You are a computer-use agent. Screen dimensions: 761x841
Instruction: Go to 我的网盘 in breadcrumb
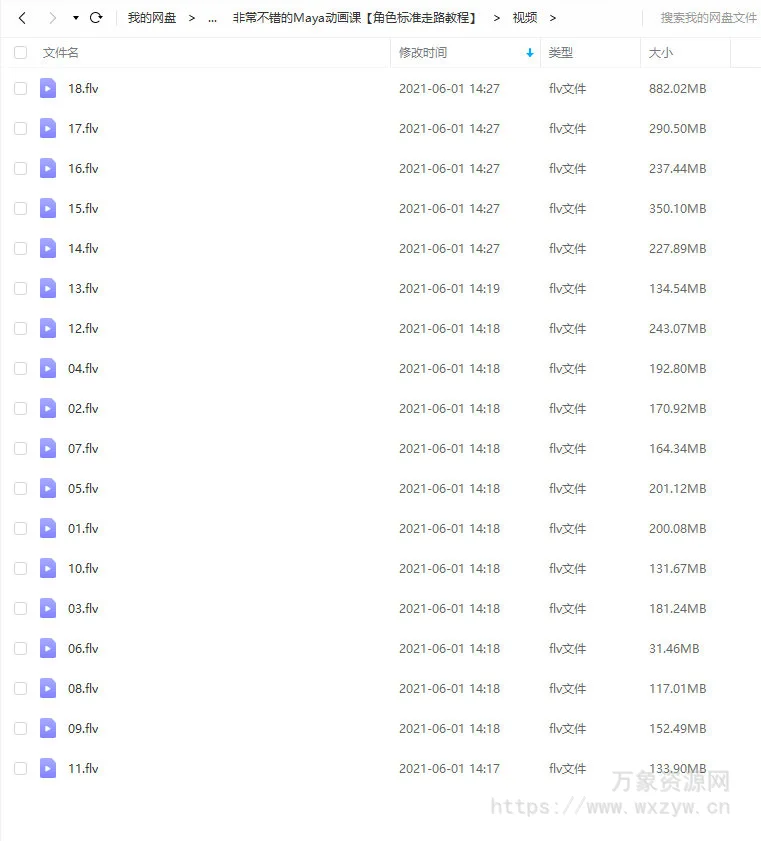(152, 18)
